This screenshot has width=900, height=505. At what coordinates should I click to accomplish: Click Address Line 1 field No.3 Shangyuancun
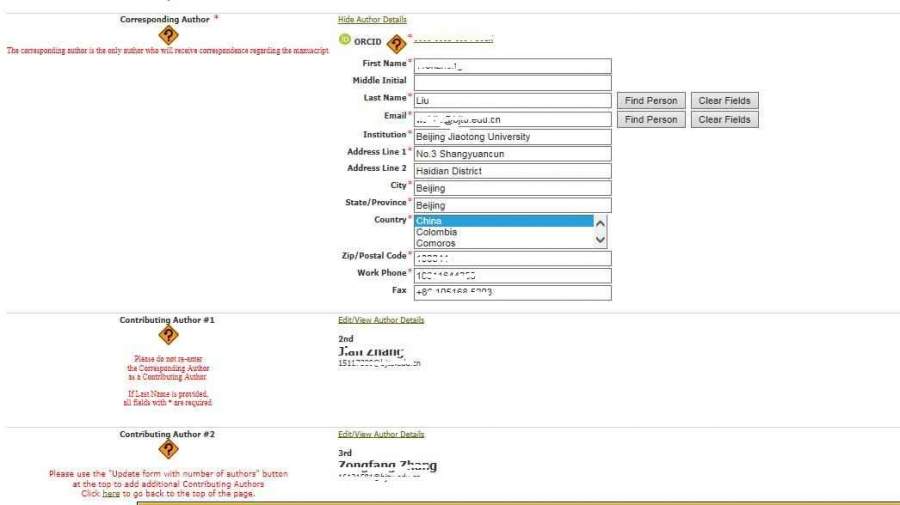pyautogui.click(x=513, y=154)
